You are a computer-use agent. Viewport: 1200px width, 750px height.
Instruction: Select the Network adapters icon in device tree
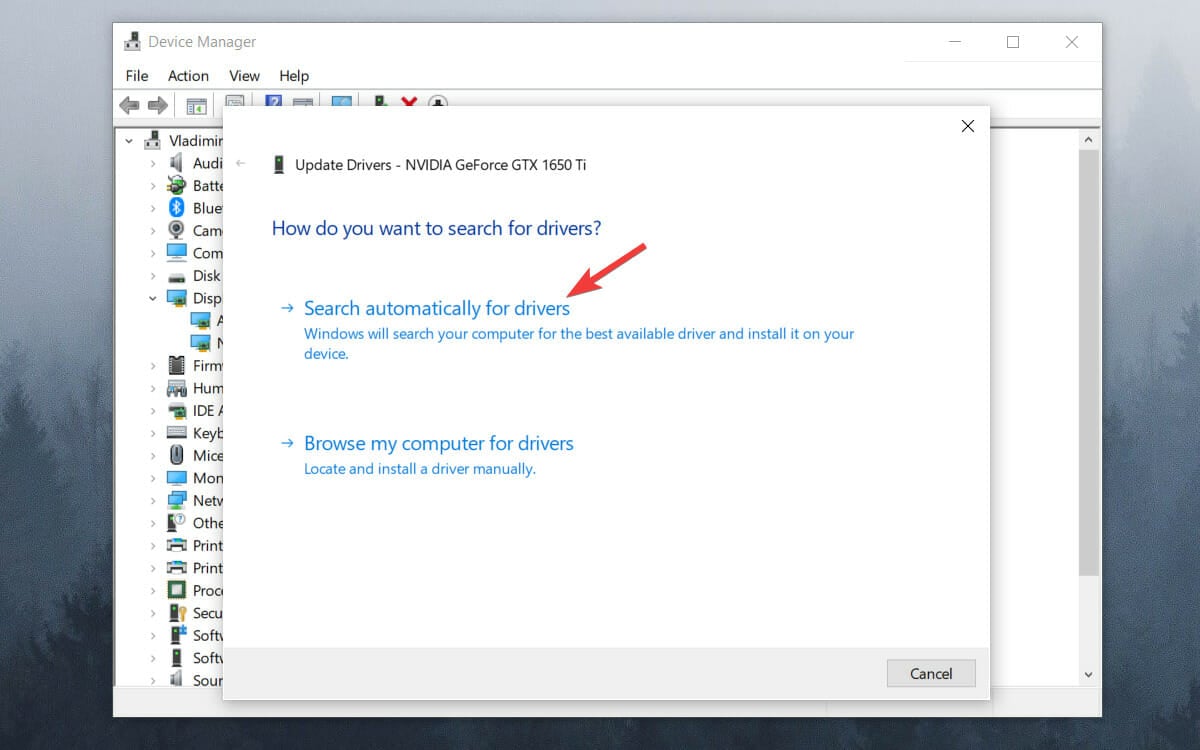177,500
